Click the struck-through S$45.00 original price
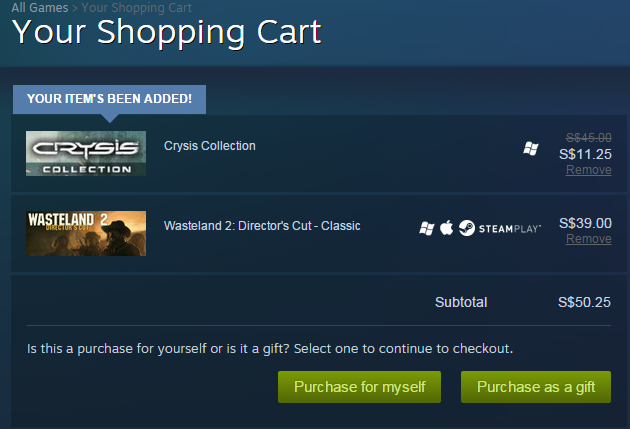Image resolution: width=630 pixels, height=429 pixels. click(x=589, y=138)
